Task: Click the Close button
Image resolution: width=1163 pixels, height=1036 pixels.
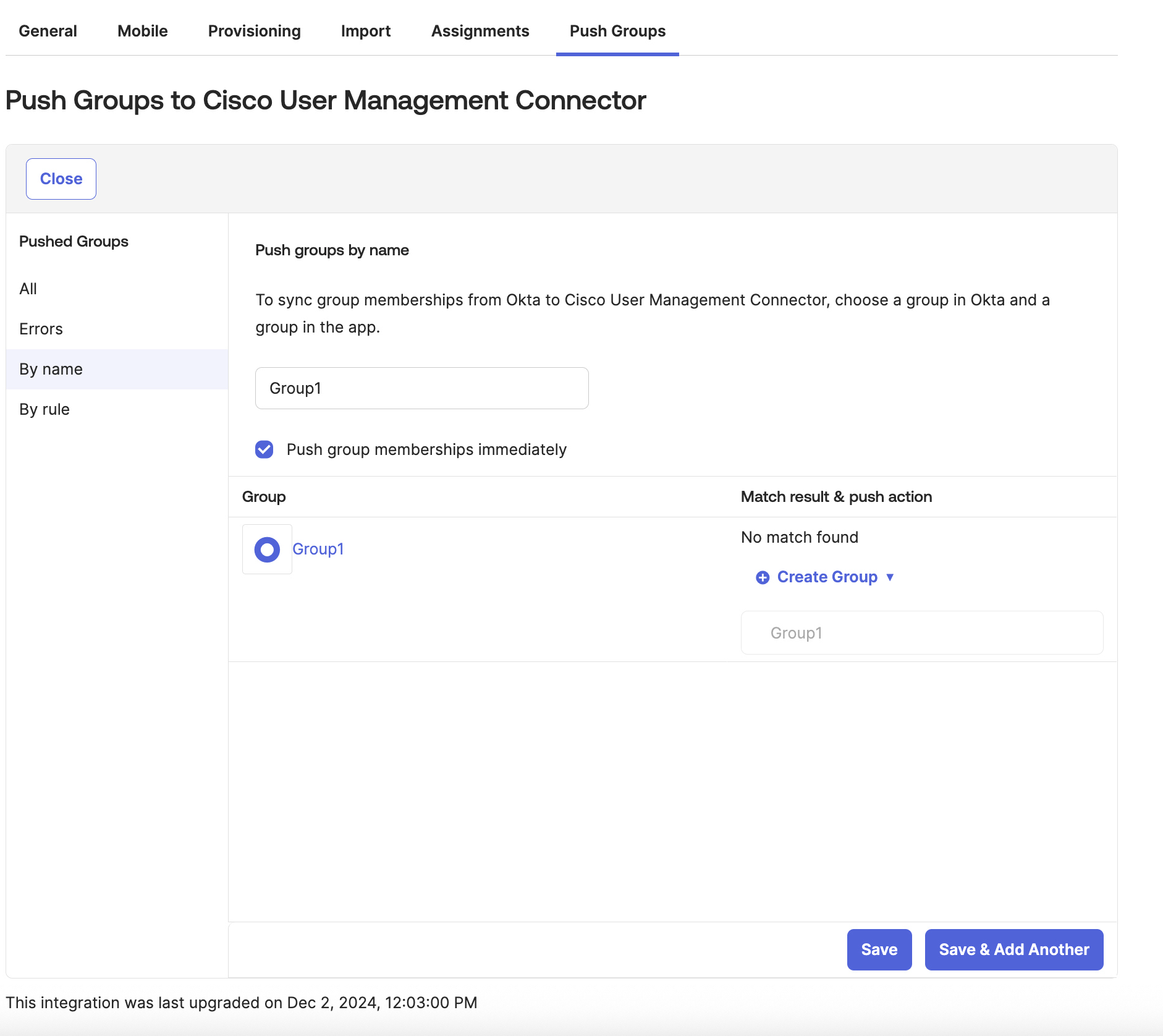Action: click(61, 179)
